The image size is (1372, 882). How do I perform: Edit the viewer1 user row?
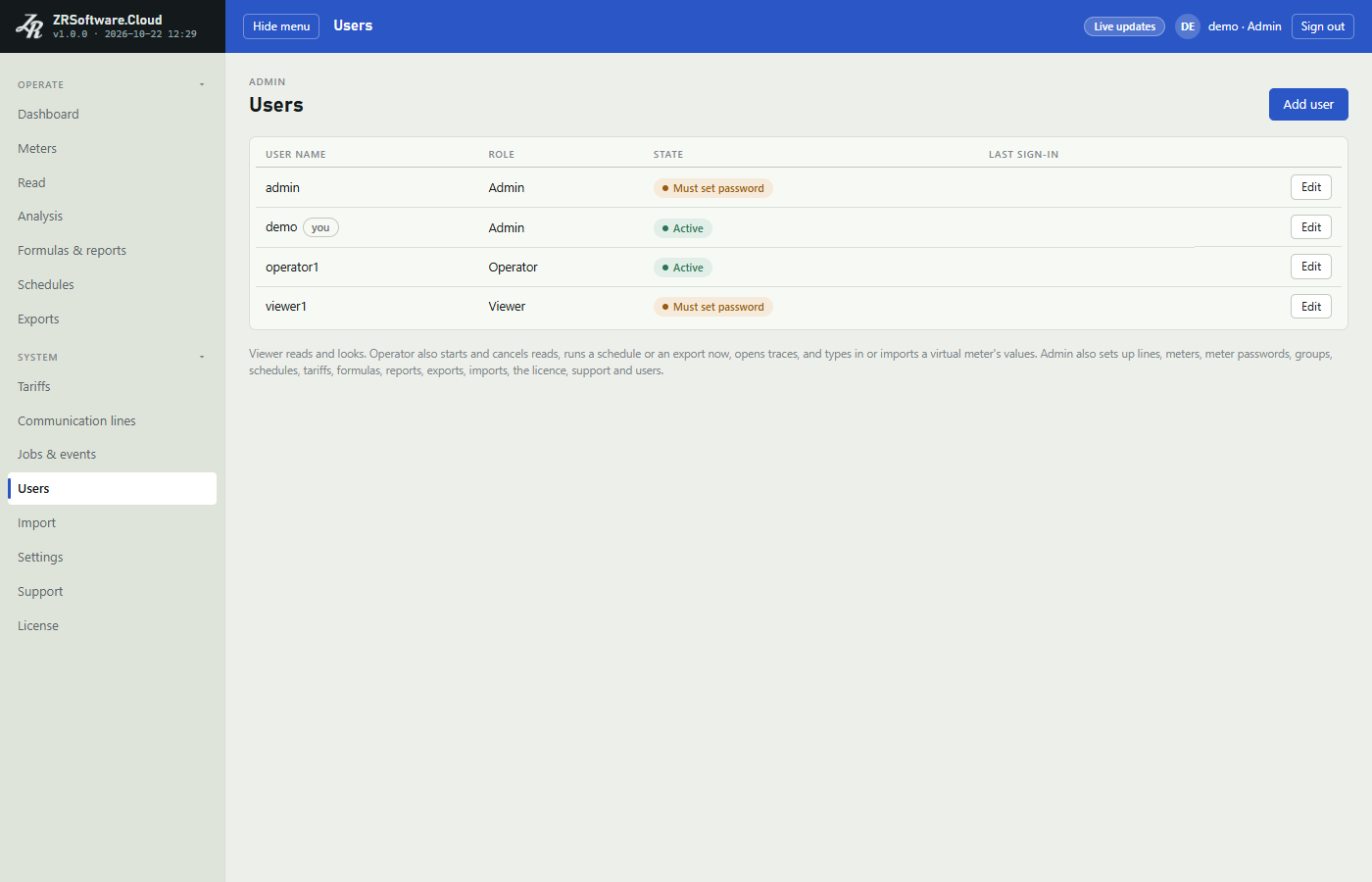1311,307
